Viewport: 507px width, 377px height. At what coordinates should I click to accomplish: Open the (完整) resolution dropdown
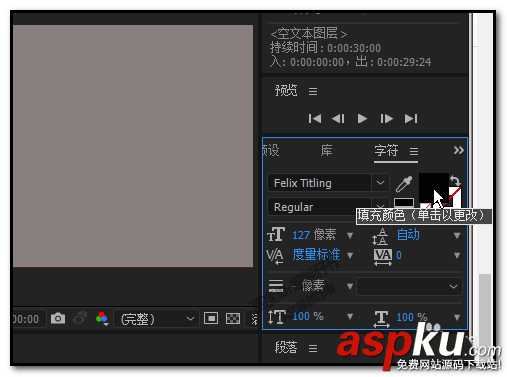[x=156, y=319]
